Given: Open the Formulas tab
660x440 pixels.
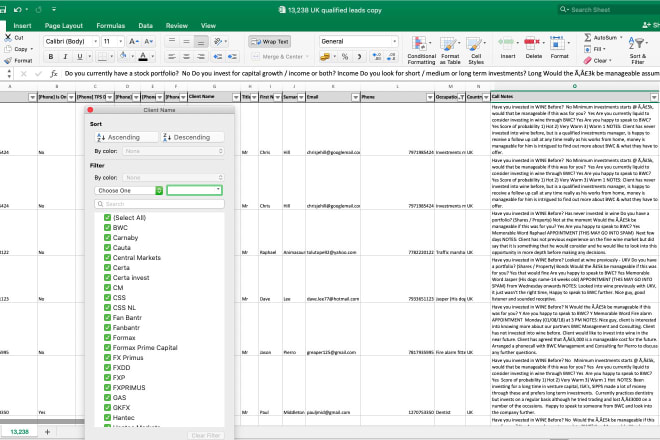Looking at the screenshot, I should (111, 26).
